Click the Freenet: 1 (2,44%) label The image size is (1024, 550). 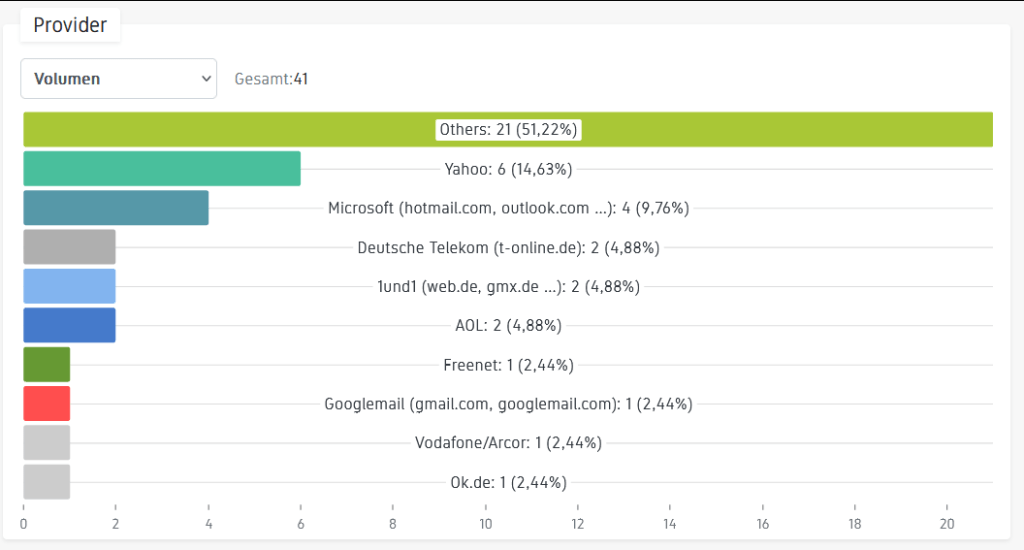click(x=508, y=364)
